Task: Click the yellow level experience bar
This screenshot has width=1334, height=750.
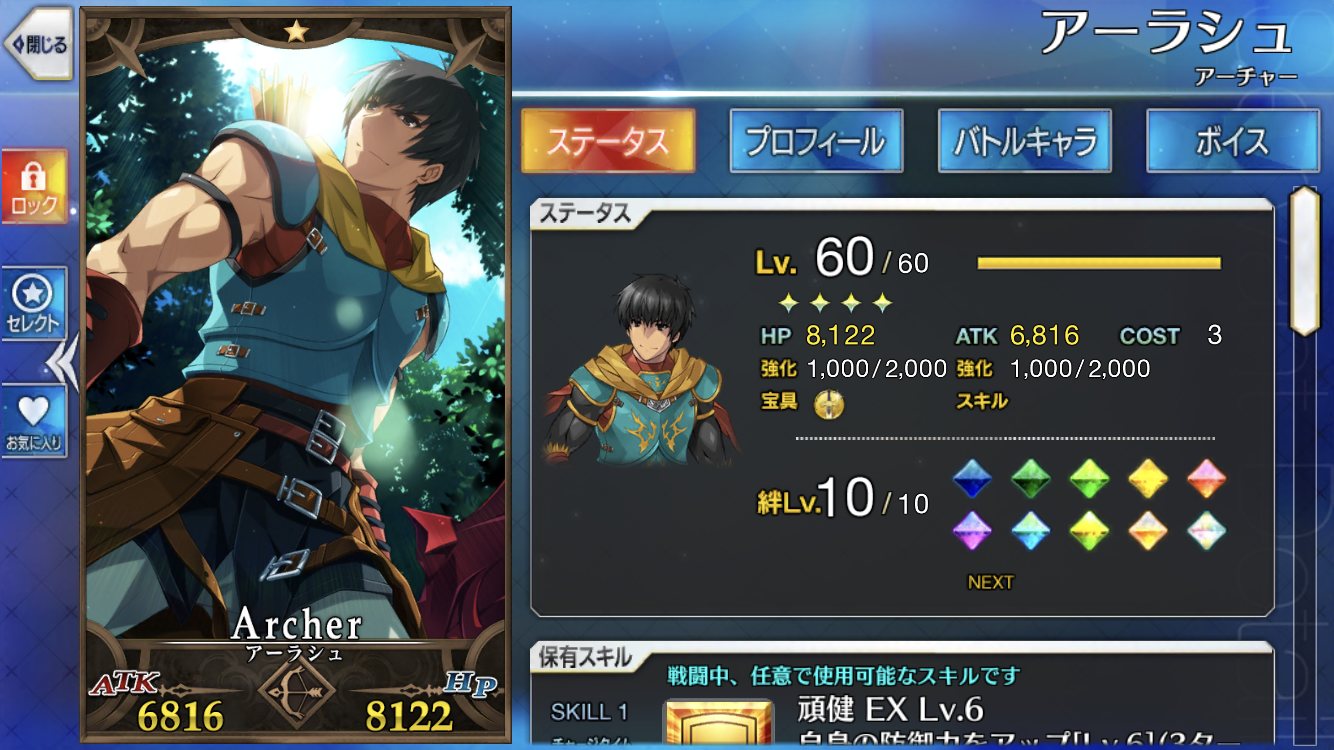Action: pyautogui.click(x=1099, y=263)
